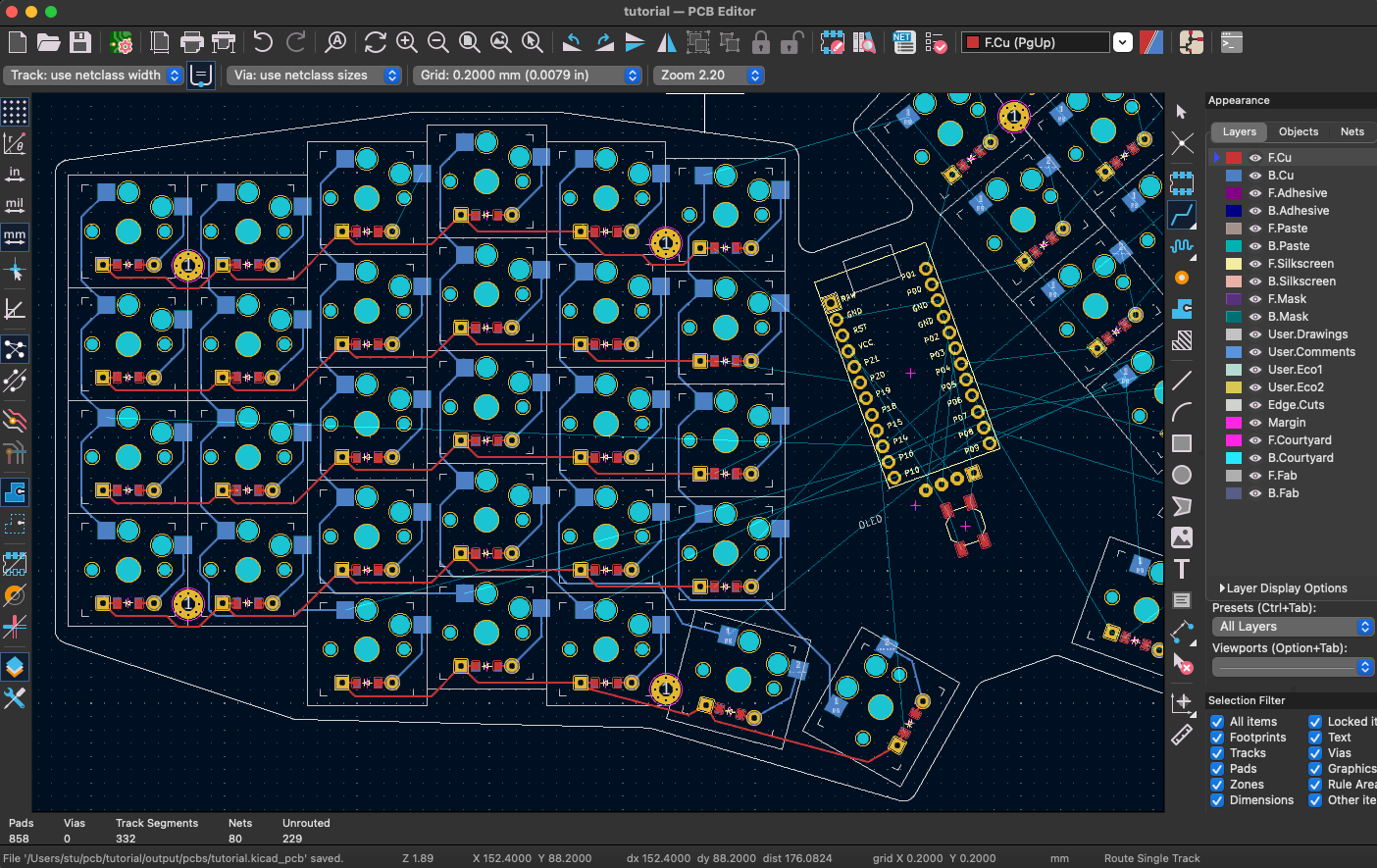Open the Design Rules Checker
This screenshot has height=868, width=1377.
point(936,42)
